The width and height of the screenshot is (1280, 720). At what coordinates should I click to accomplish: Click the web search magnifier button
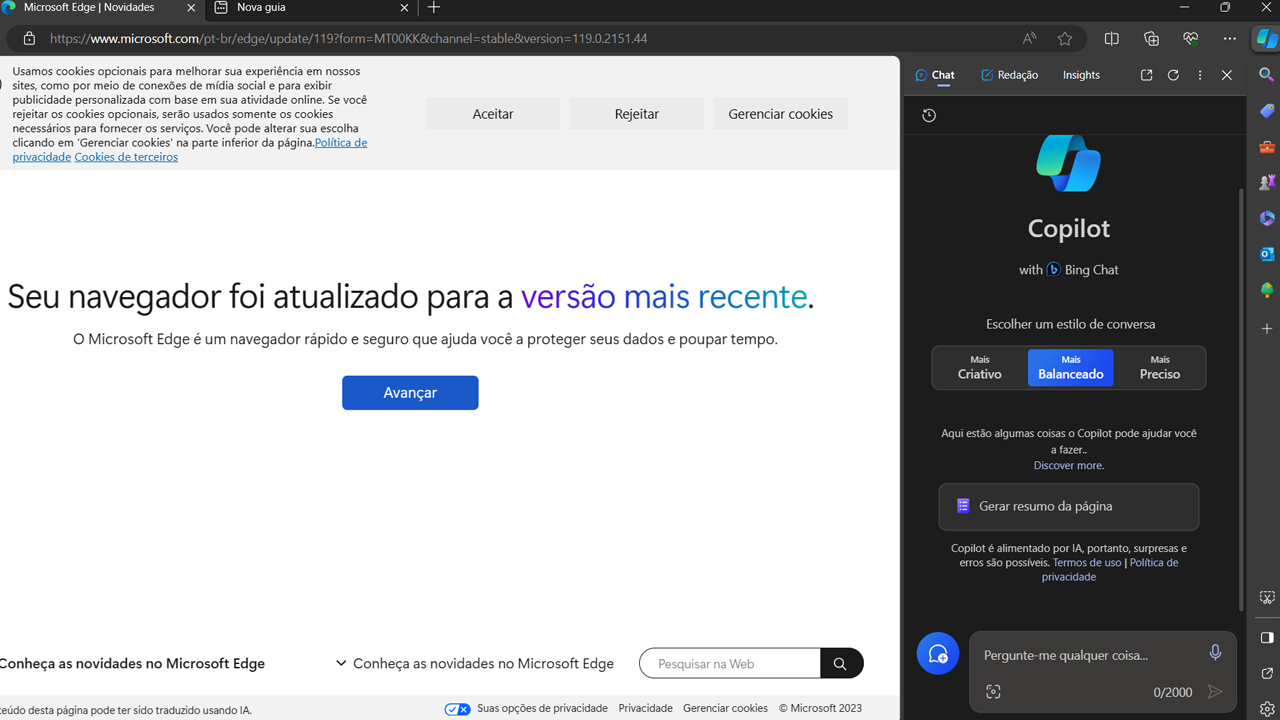pyautogui.click(x=841, y=663)
